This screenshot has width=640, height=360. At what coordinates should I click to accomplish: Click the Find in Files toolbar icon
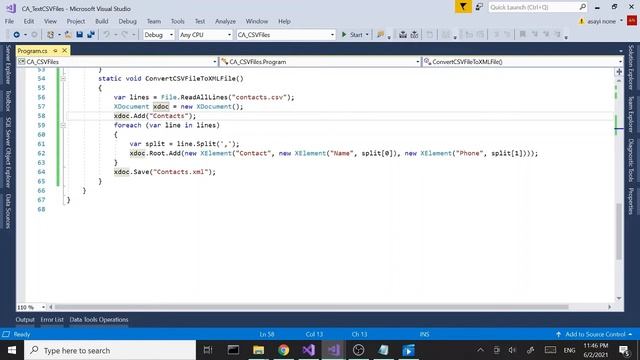coord(380,35)
